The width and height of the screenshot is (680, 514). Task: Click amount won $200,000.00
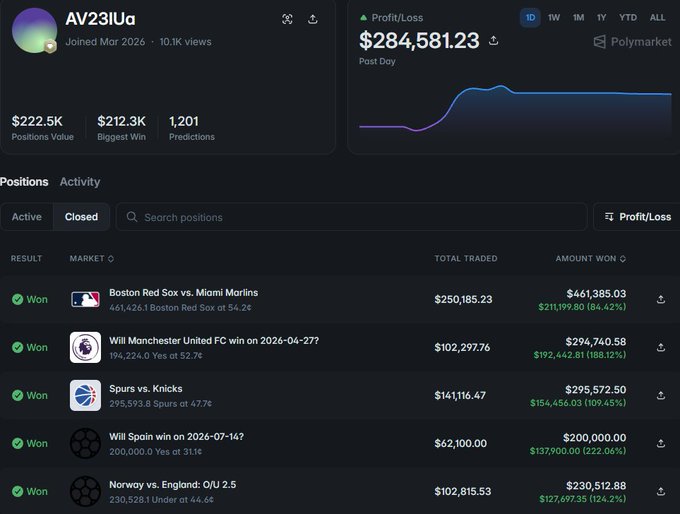[595, 438]
